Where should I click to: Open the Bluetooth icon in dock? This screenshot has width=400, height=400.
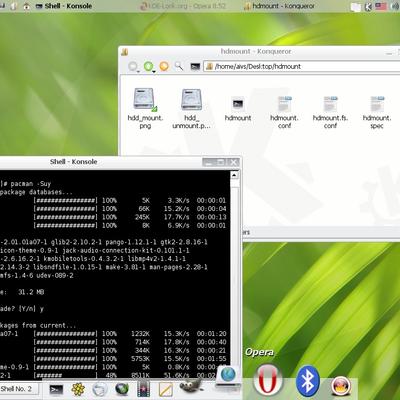307,381
